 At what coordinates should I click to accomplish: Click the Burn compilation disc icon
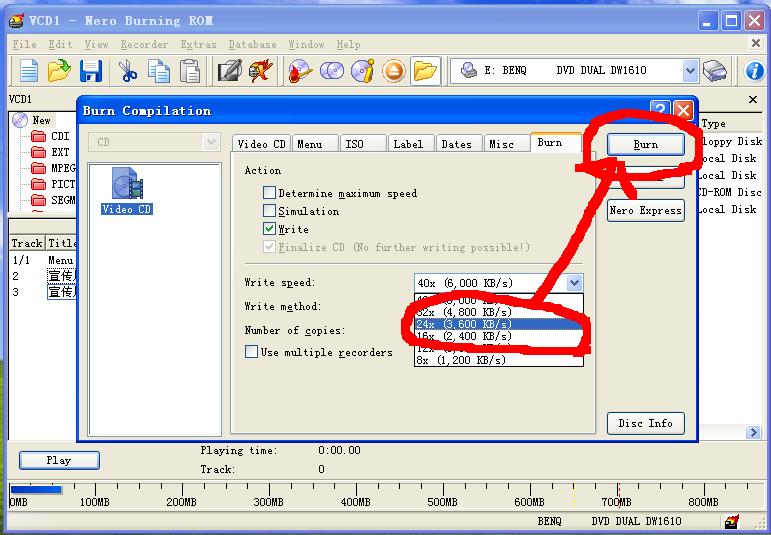pos(300,71)
